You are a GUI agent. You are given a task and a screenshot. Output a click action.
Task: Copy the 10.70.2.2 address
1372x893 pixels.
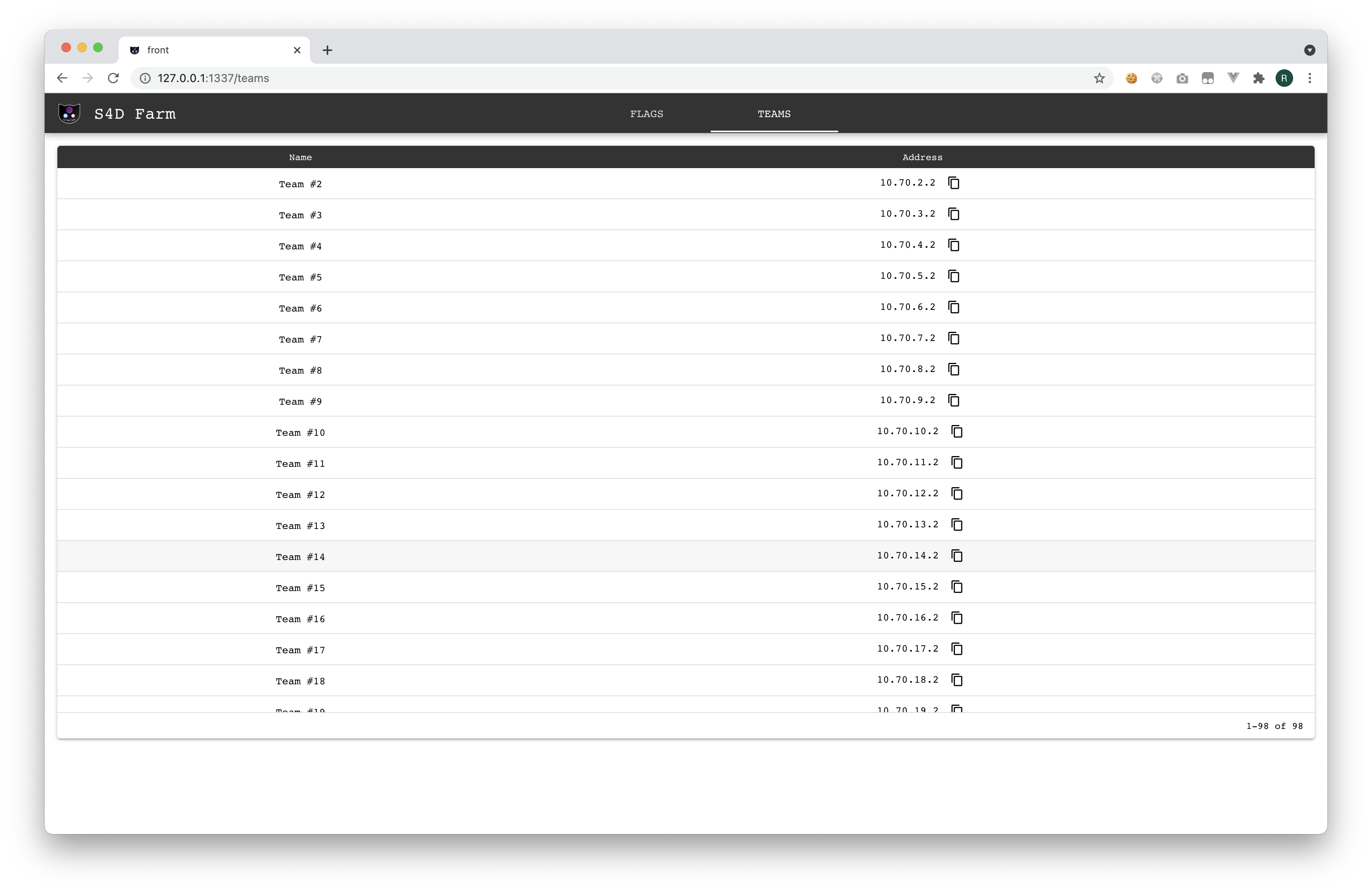click(x=953, y=183)
